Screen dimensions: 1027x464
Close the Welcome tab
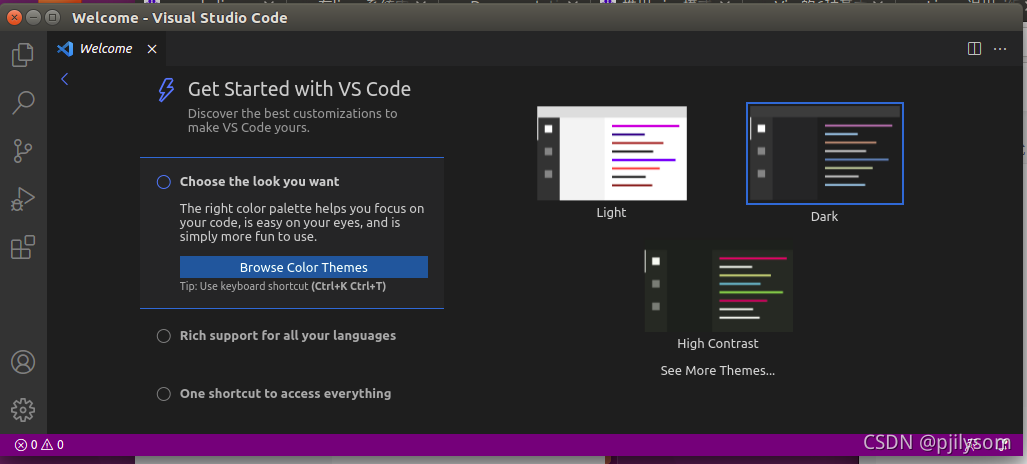(x=151, y=49)
